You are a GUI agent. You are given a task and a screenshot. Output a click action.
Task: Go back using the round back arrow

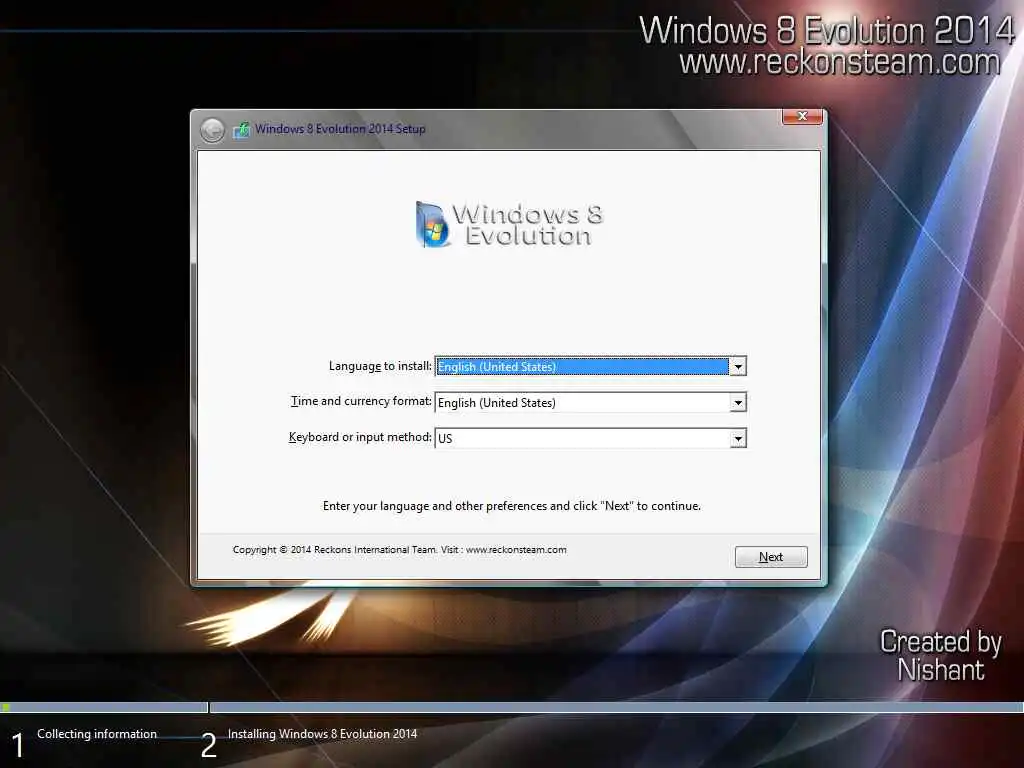click(x=212, y=130)
